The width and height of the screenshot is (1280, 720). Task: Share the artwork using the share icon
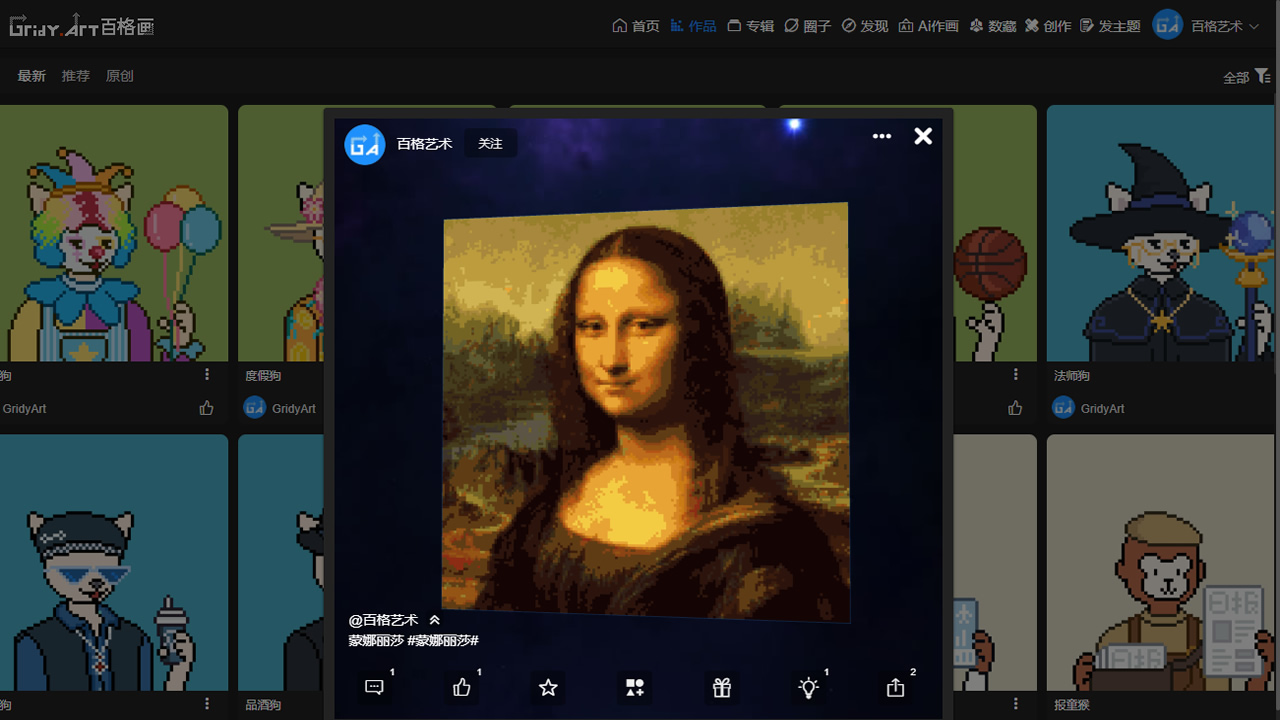[895, 687]
